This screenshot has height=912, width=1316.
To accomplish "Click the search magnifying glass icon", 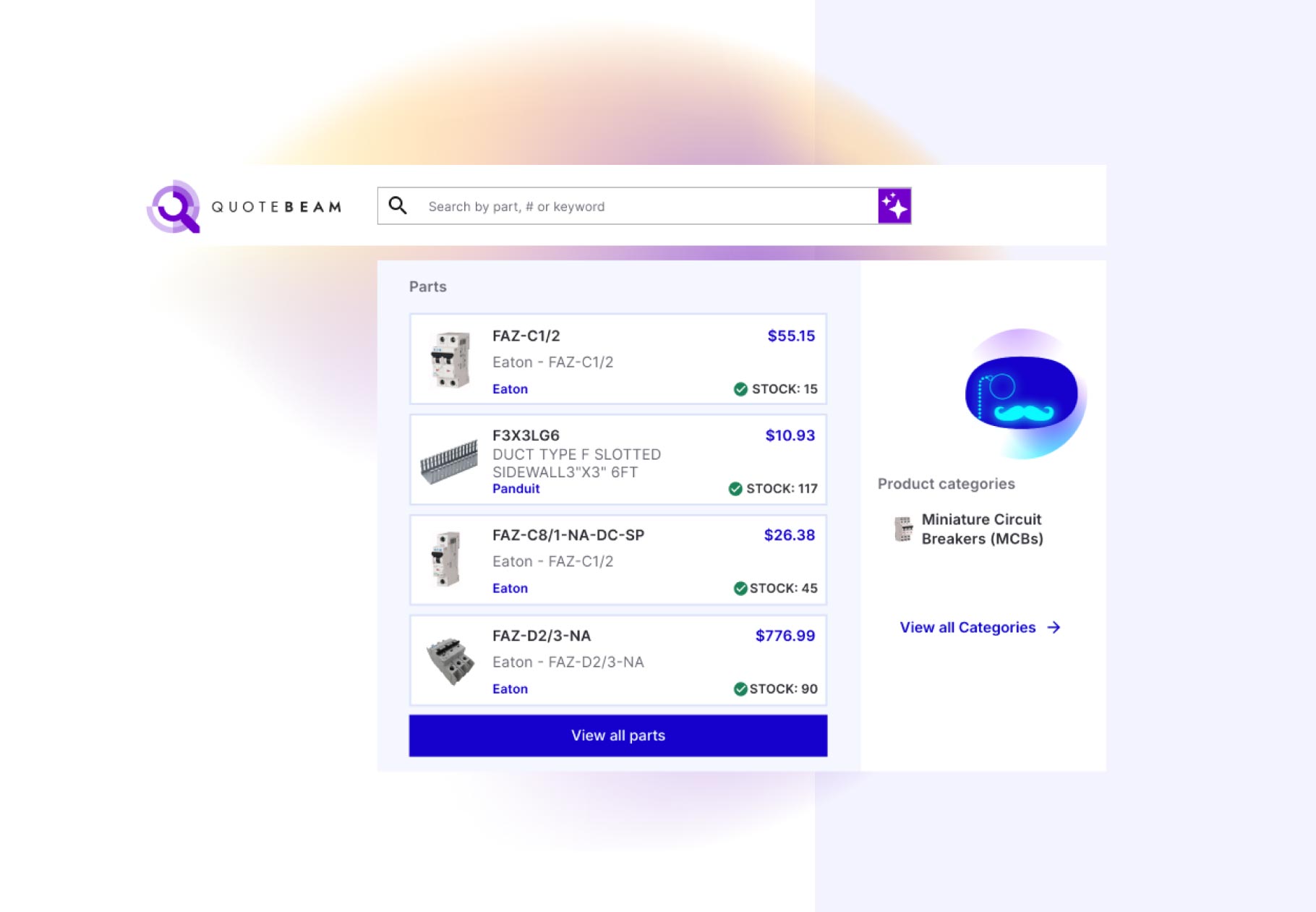I will (x=398, y=205).
